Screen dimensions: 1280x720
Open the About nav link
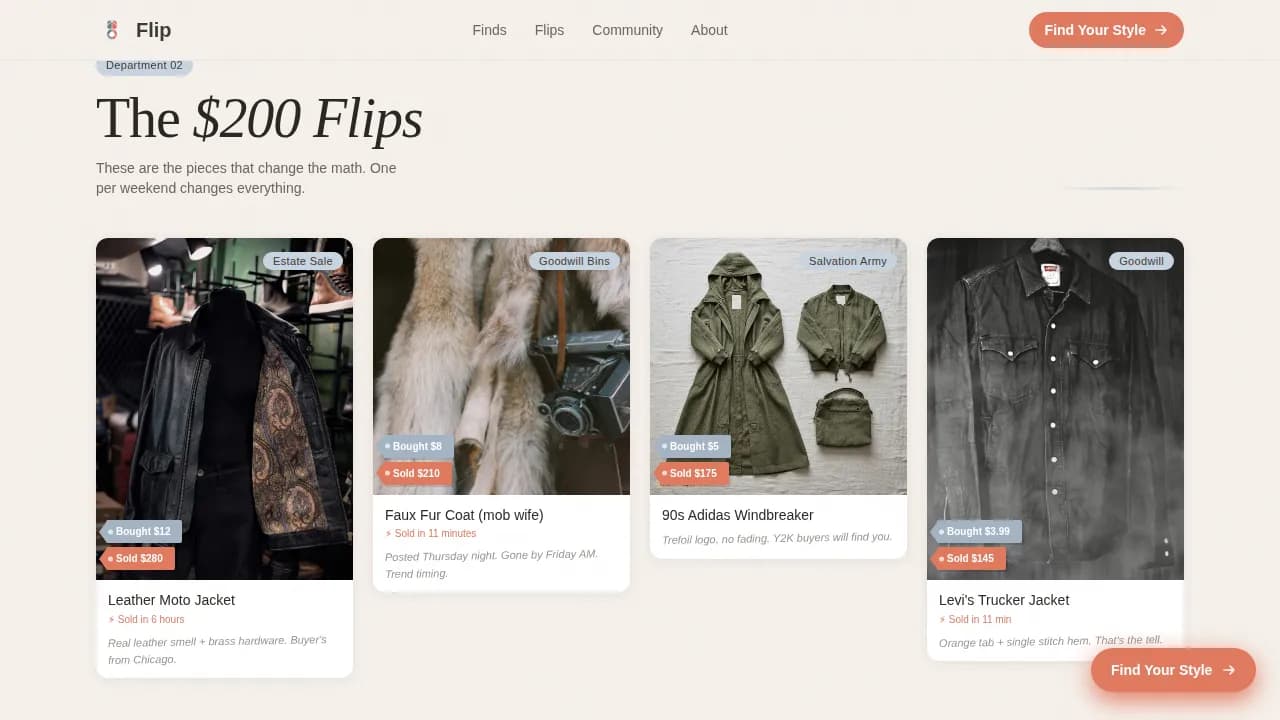[709, 30]
